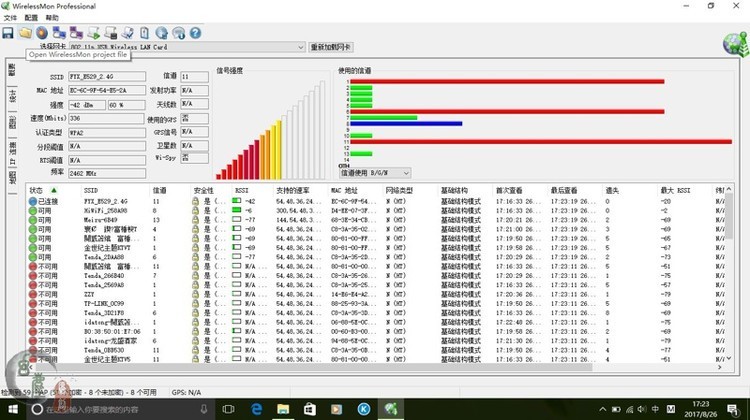This screenshot has width=750, height=420.
Task: Select the Tenda_2DAA88 network row
Action: click(376, 257)
